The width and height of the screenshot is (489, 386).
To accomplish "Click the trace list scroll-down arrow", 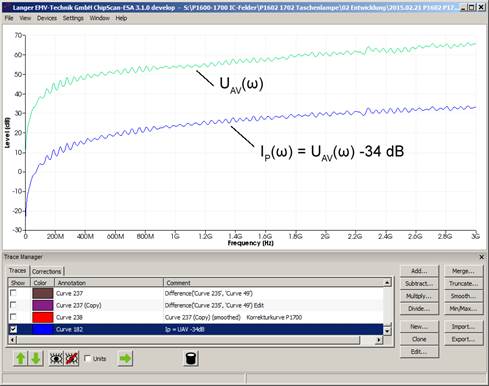I will (x=387, y=331).
